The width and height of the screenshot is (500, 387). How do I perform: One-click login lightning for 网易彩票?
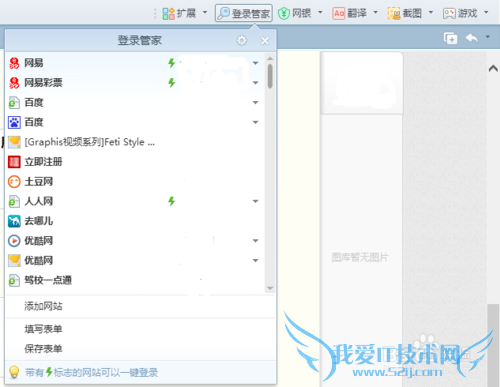pyautogui.click(x=172, y=82)
